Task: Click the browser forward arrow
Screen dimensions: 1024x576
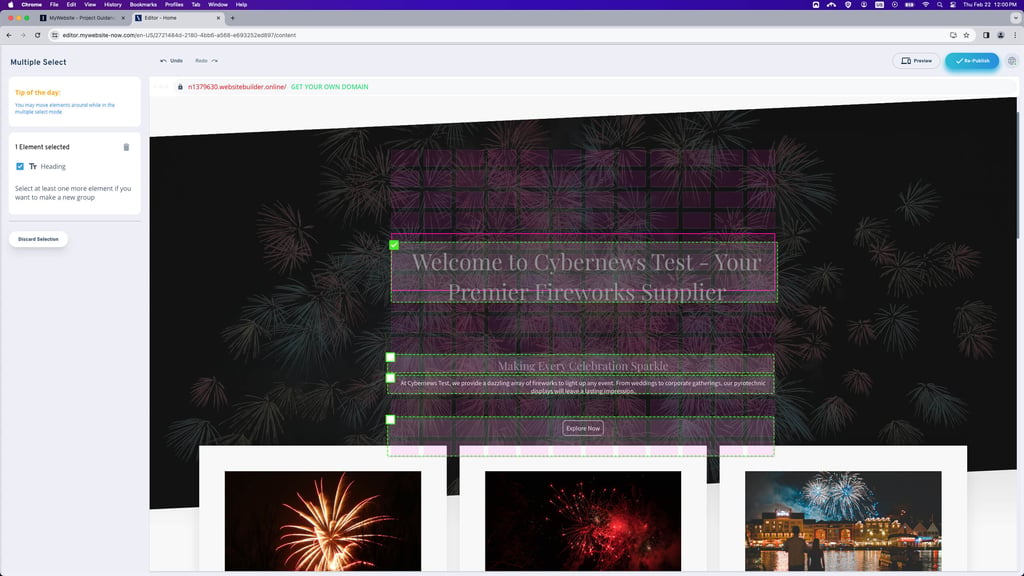Action: click(x=23, y=35)
